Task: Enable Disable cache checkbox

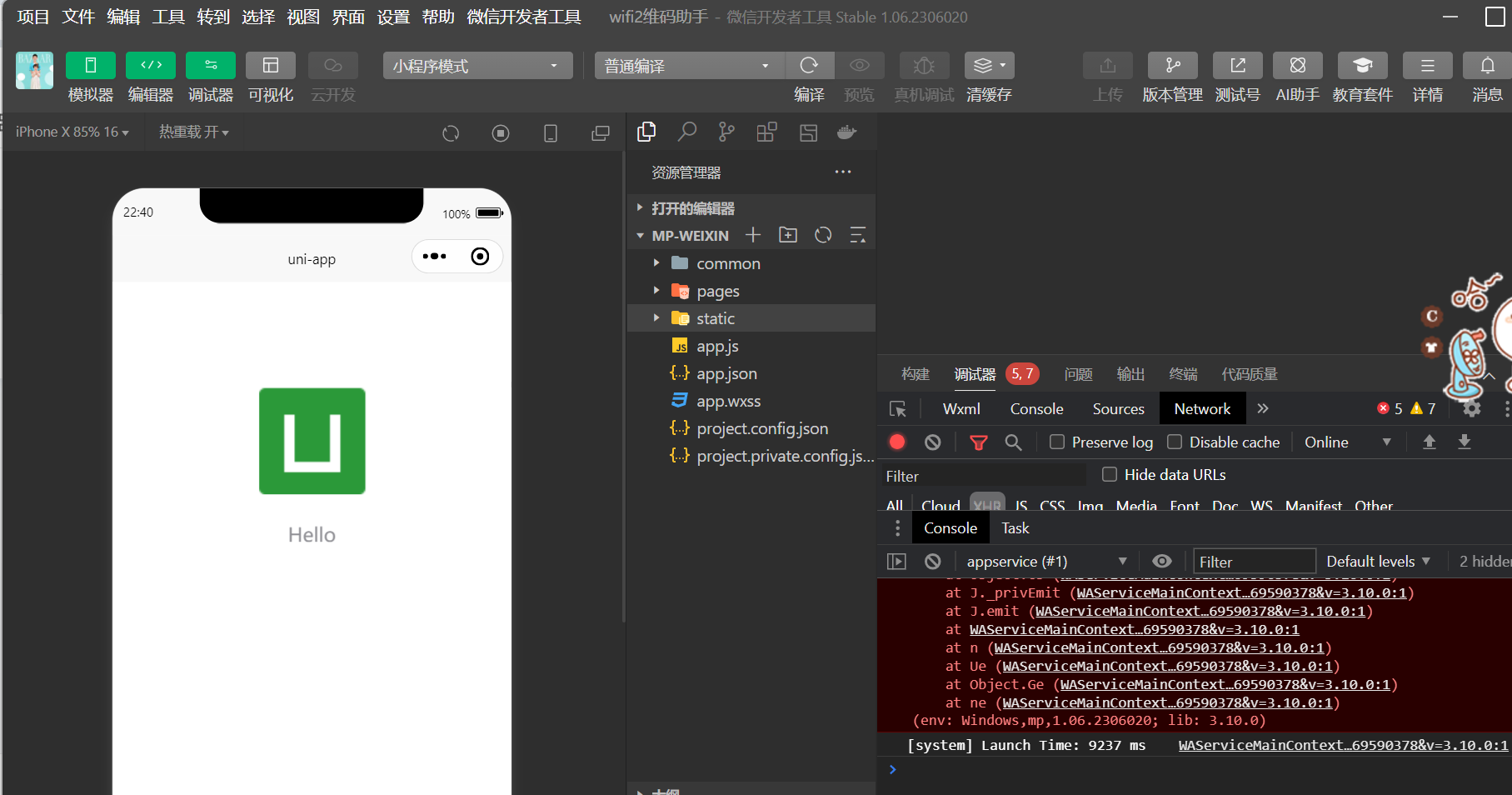Action: 1175,442
